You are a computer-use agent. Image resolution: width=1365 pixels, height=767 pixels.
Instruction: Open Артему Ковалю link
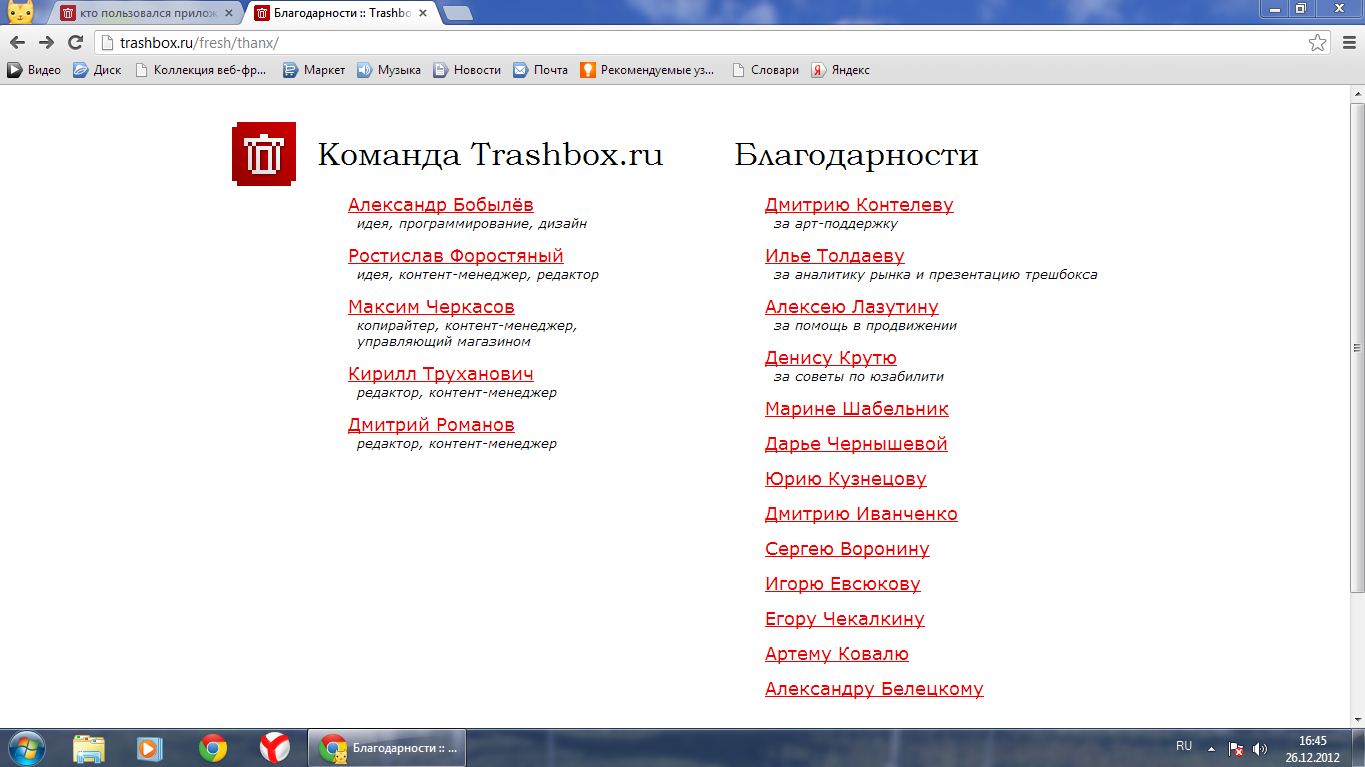[837, 654]
